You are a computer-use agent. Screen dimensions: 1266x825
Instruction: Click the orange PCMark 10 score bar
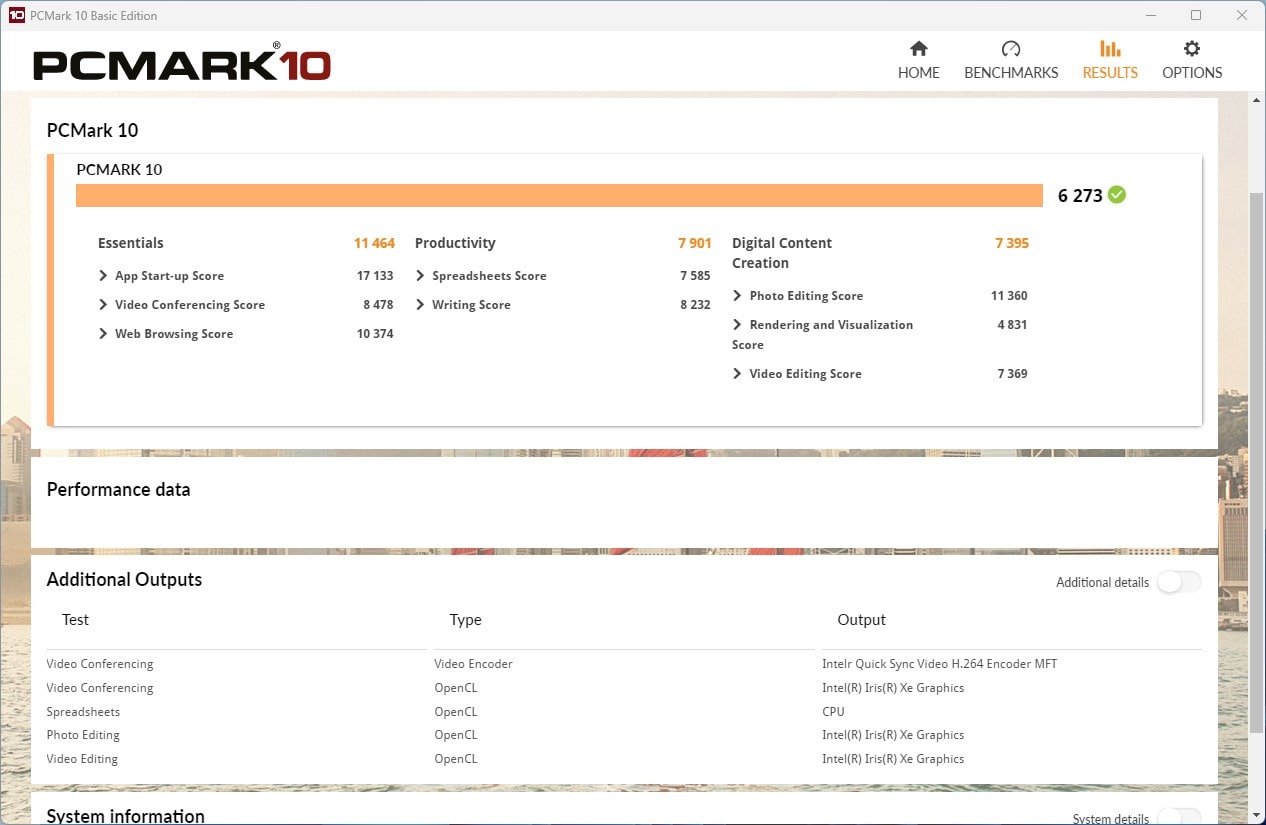(559, 195)
